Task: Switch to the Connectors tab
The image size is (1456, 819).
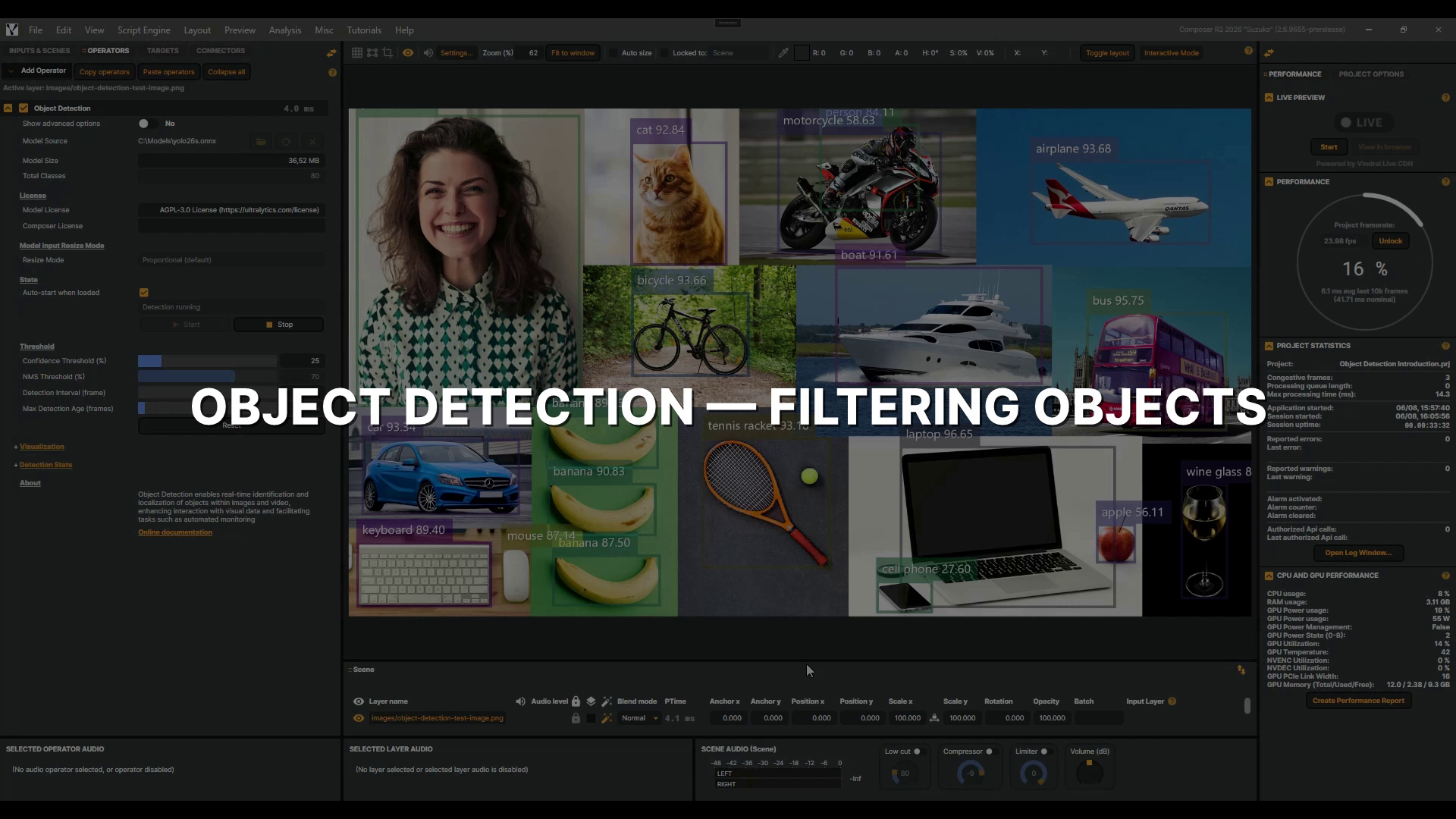Action: click(221, 51)
